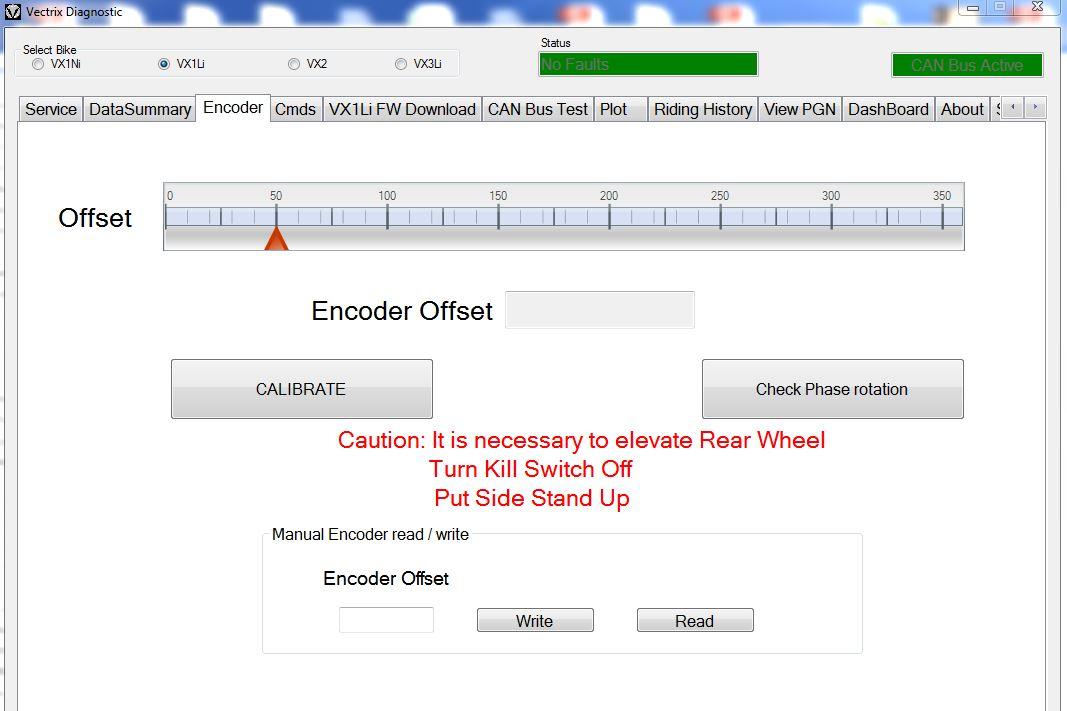Open the CAN Bus Test tab
The width and height of the screenshot is (1067, 711).
point(538,110)
